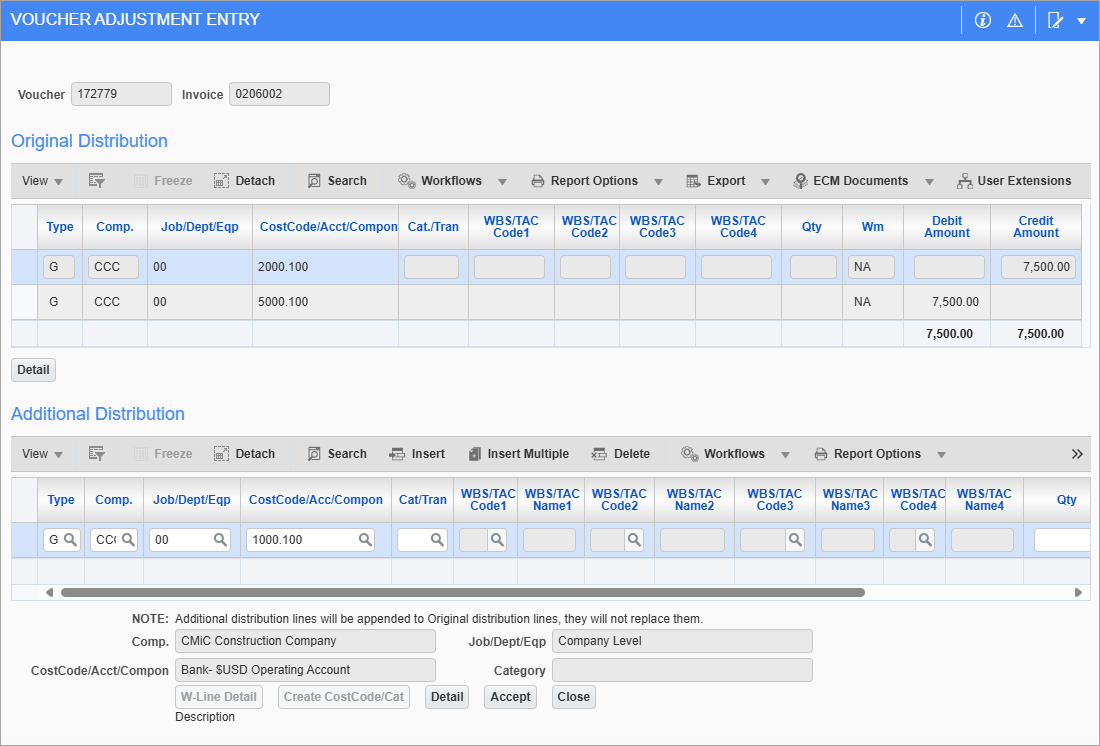Click the edit notes icon in header
The width and height of the screenshot is (1100, 746).
tap(1056, 20)
